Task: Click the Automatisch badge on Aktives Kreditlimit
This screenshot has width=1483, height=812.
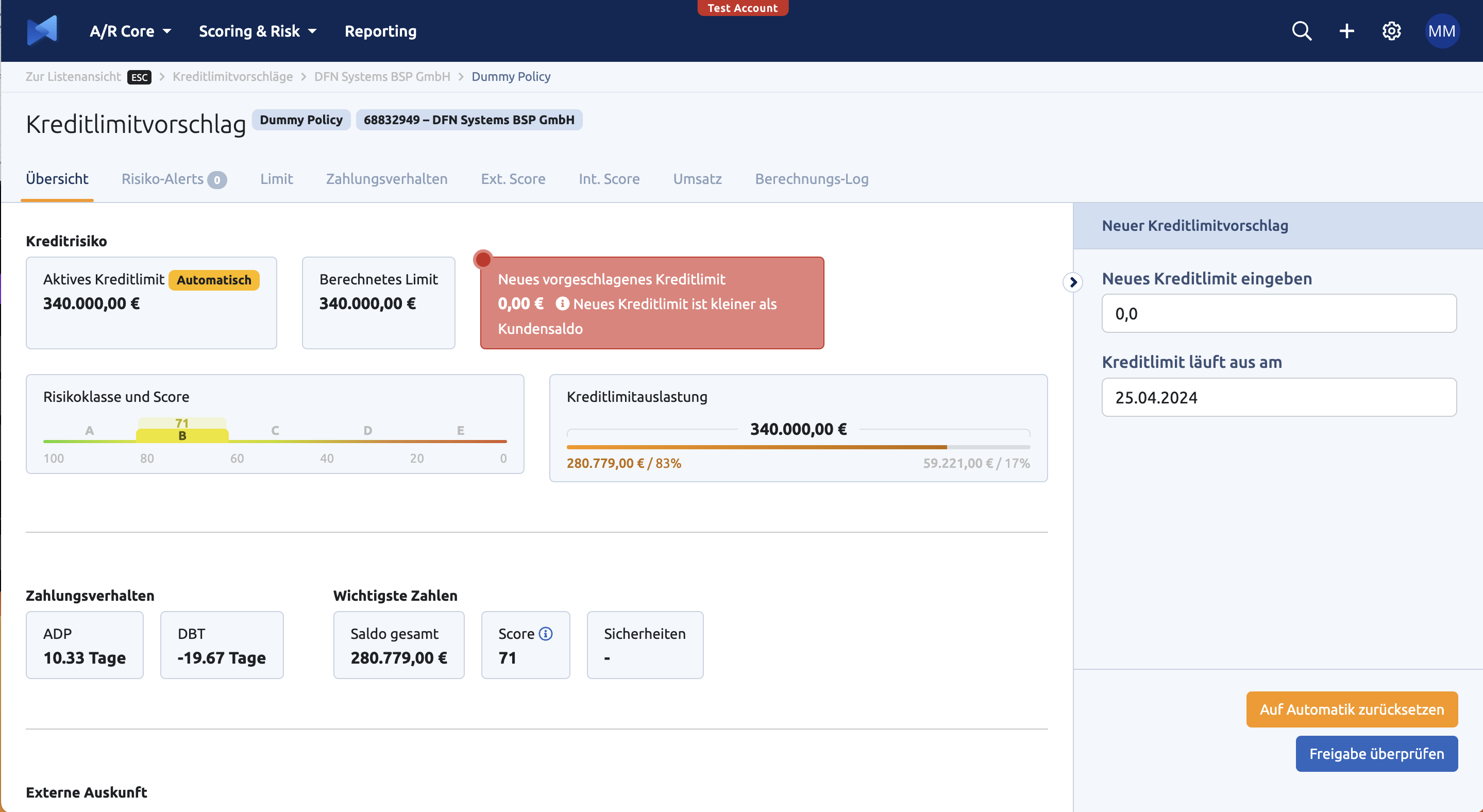Action: point(213,280)
